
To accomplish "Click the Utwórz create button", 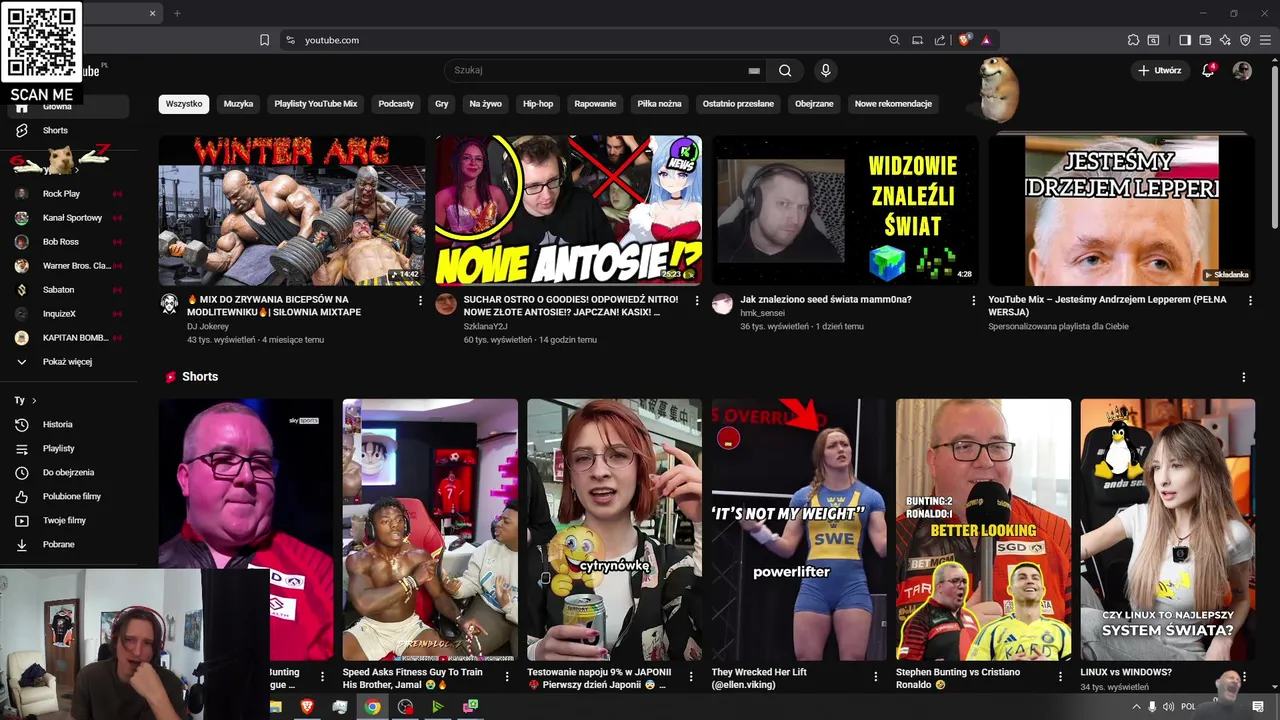I will pyautogui.click(x=1159, y=70).
